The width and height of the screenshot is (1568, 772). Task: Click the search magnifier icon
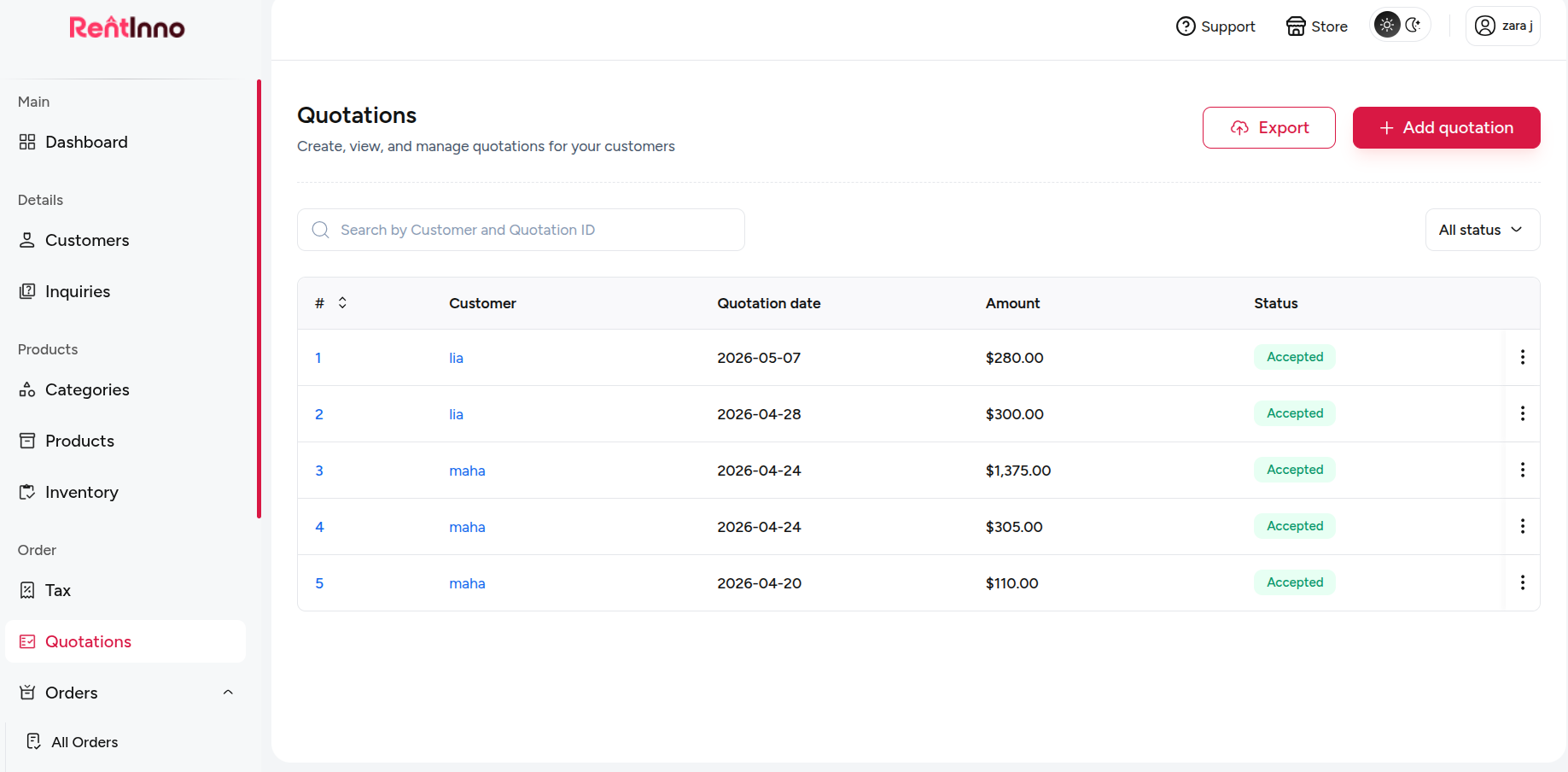(x=321, y=230)
